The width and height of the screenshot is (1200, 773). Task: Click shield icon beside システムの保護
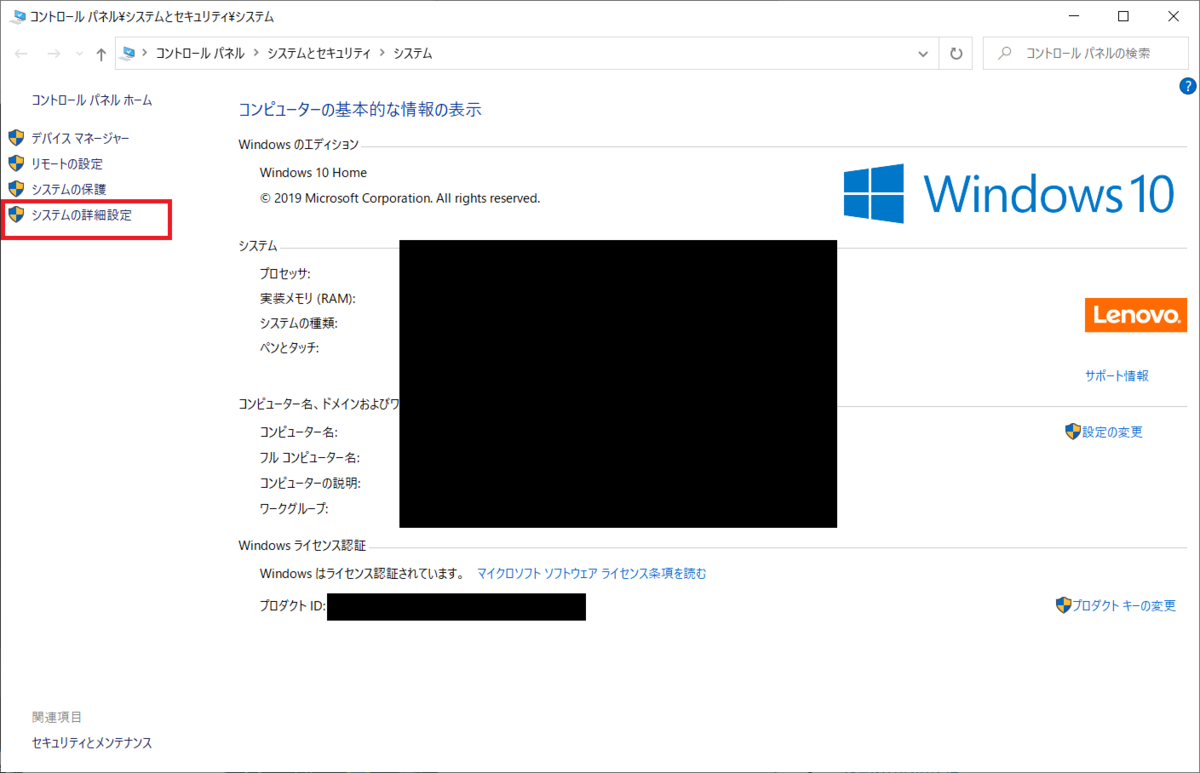pos(15,188)
